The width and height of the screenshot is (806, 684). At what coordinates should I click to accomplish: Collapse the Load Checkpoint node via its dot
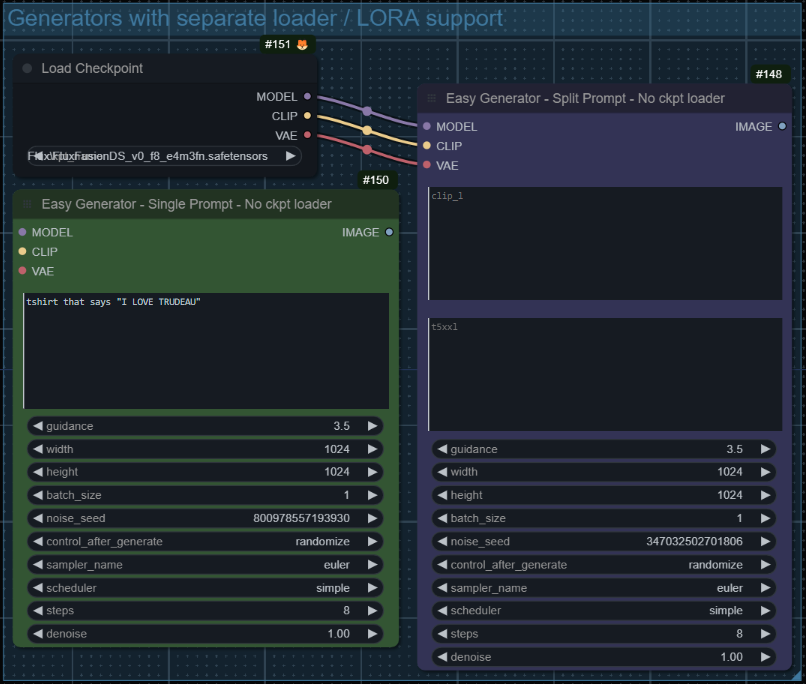pyautogui.click(x=27, y=69)
